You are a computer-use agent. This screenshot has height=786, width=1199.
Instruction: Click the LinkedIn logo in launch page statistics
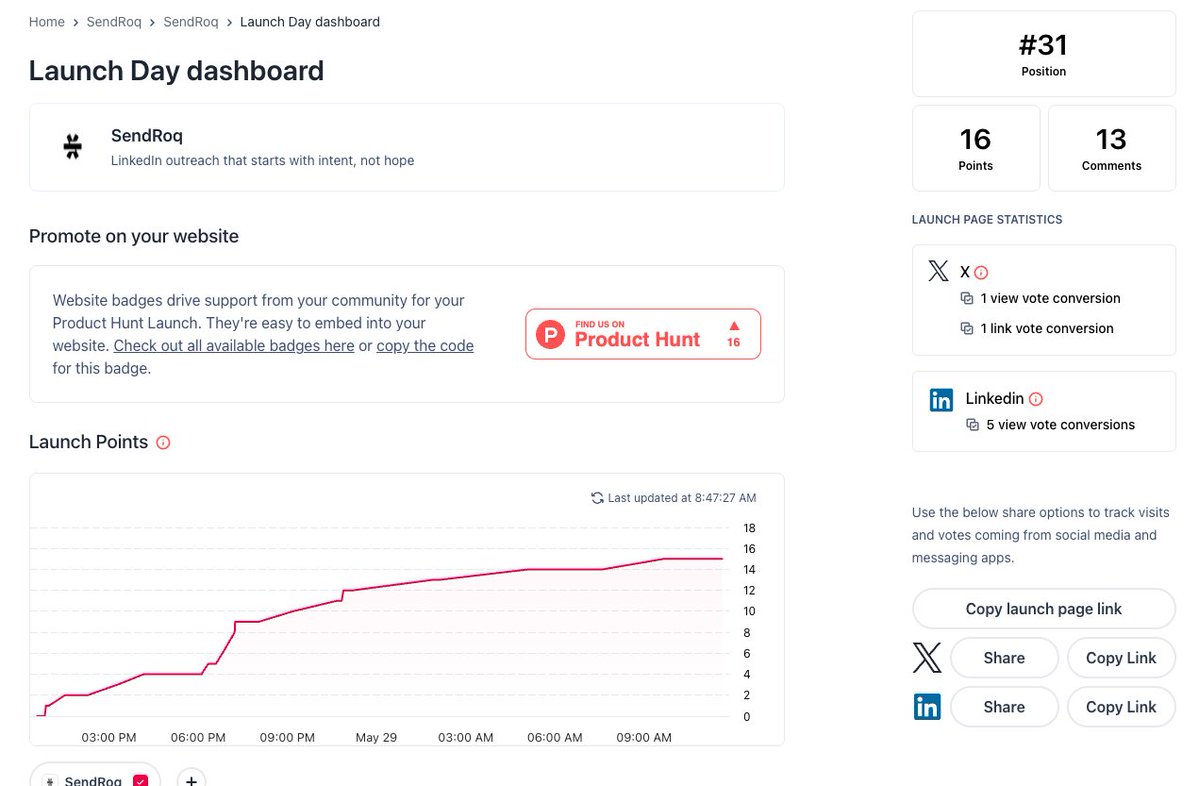click(941, 399)
